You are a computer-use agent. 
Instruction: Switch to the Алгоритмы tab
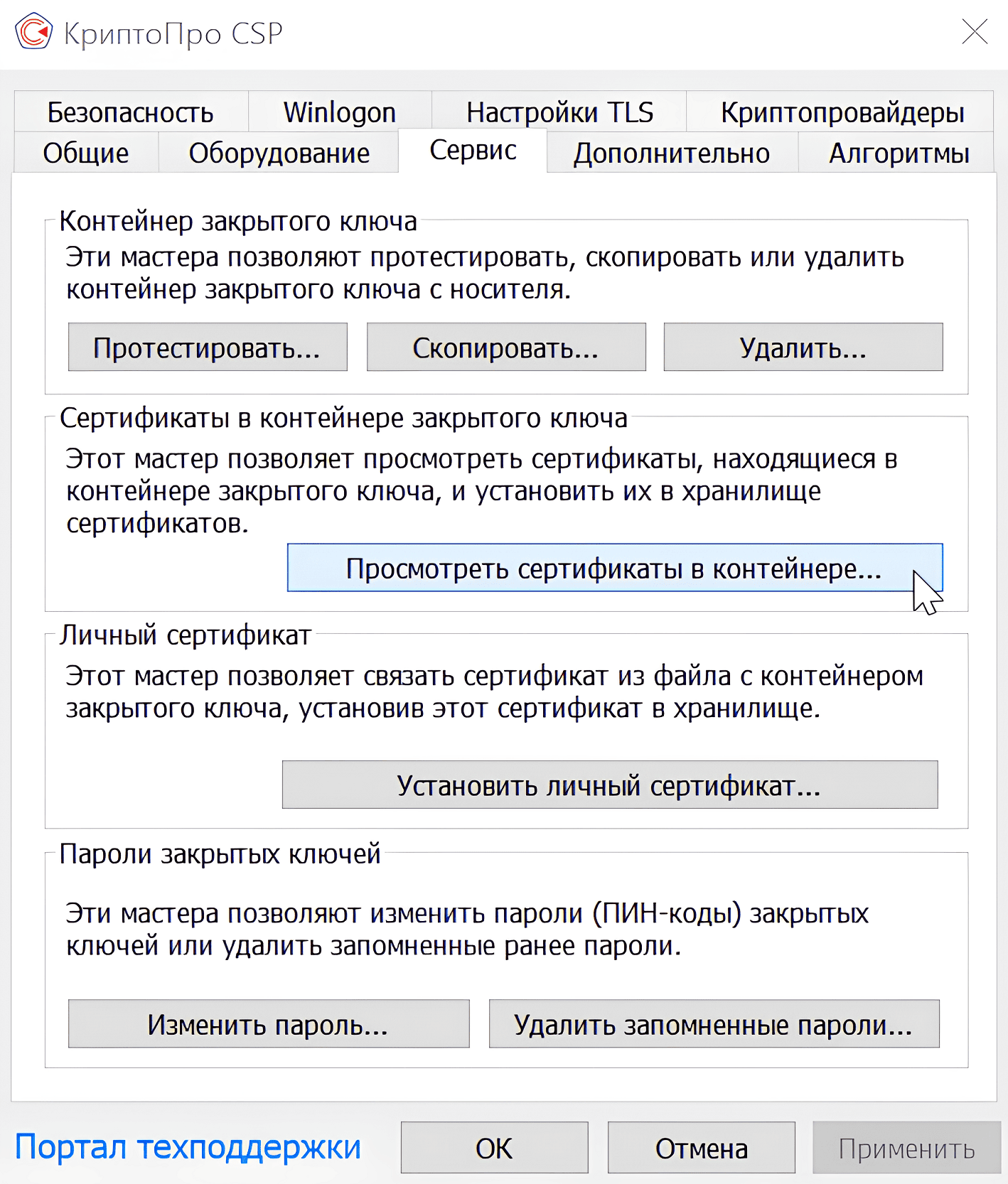click(x=899, y=153)
